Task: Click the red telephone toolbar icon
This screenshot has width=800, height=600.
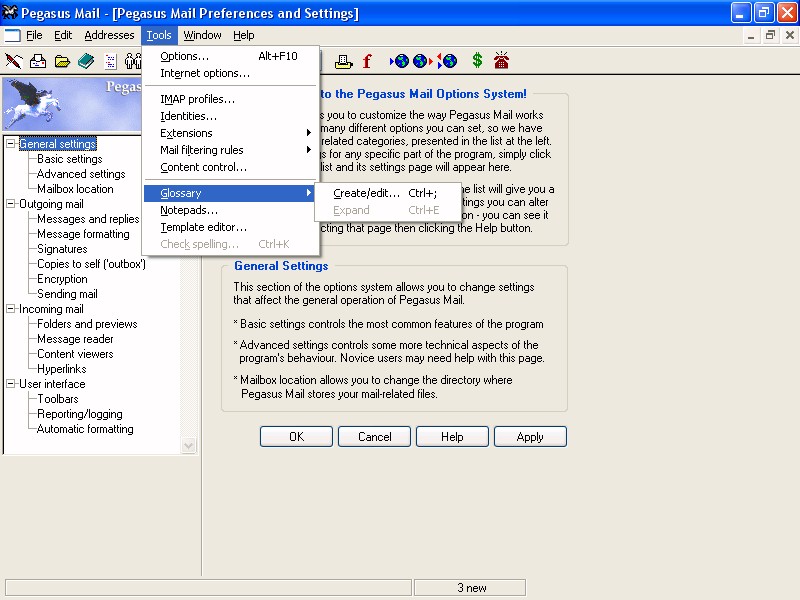Action: pos(502,60)
